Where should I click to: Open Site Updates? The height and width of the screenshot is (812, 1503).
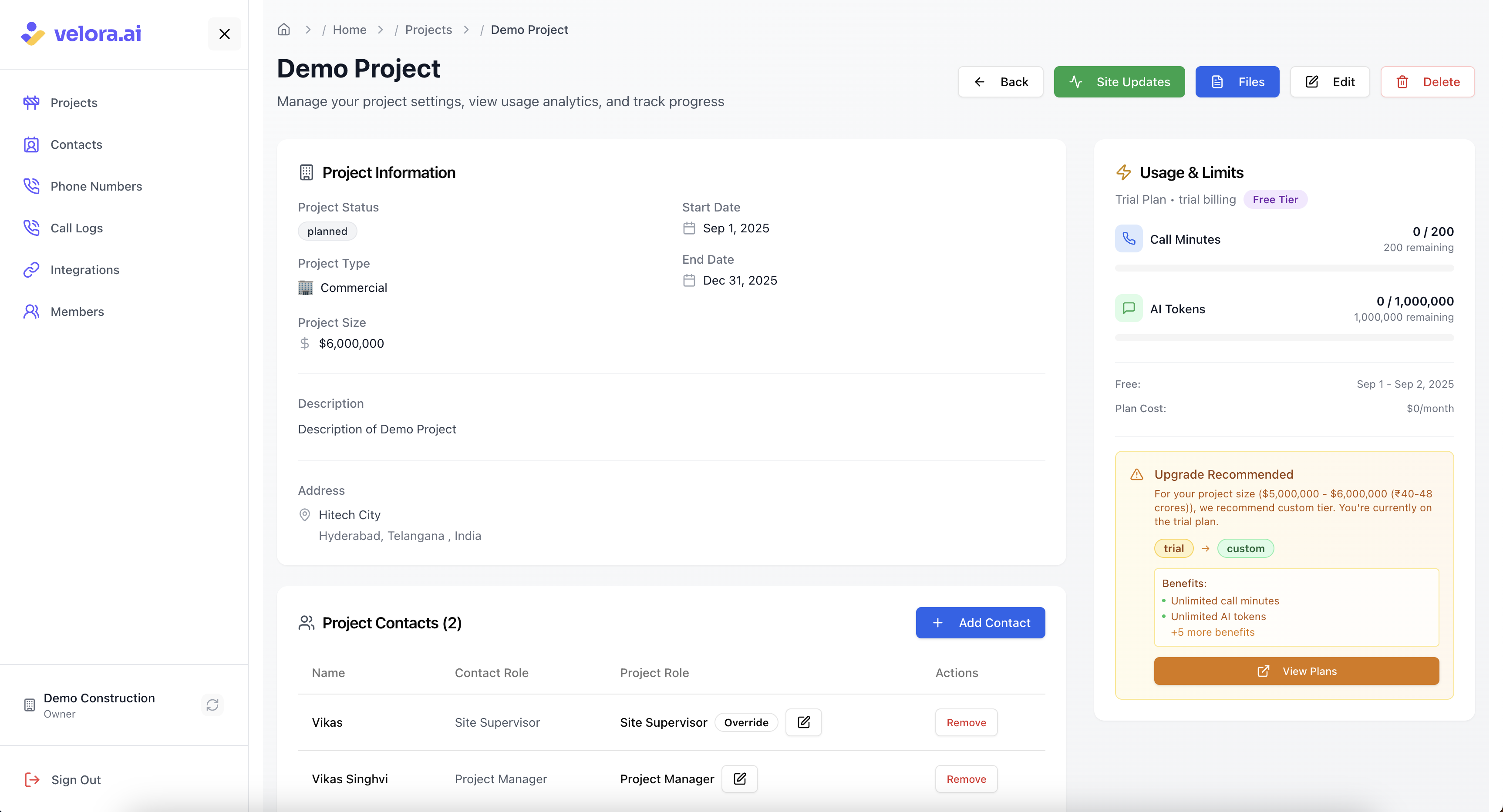click(x=1119, y=82)
